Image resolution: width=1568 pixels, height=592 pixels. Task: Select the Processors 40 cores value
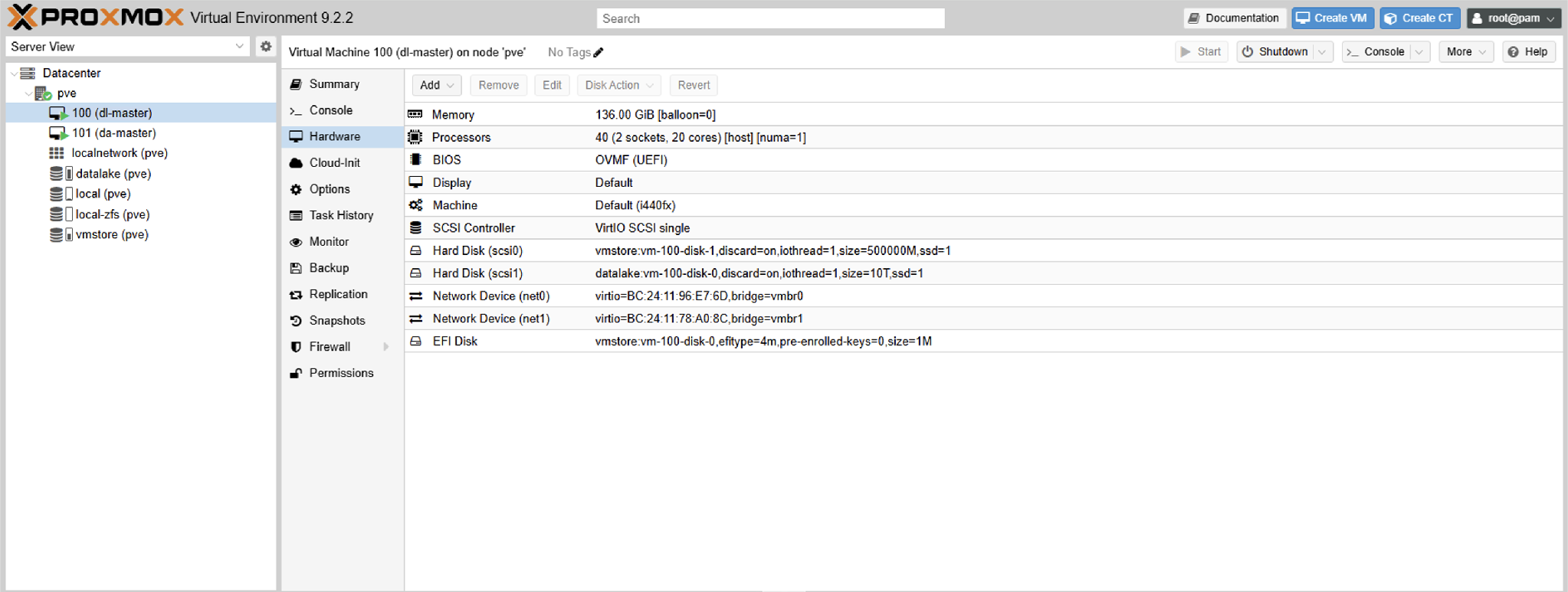(x=700, y=137)
